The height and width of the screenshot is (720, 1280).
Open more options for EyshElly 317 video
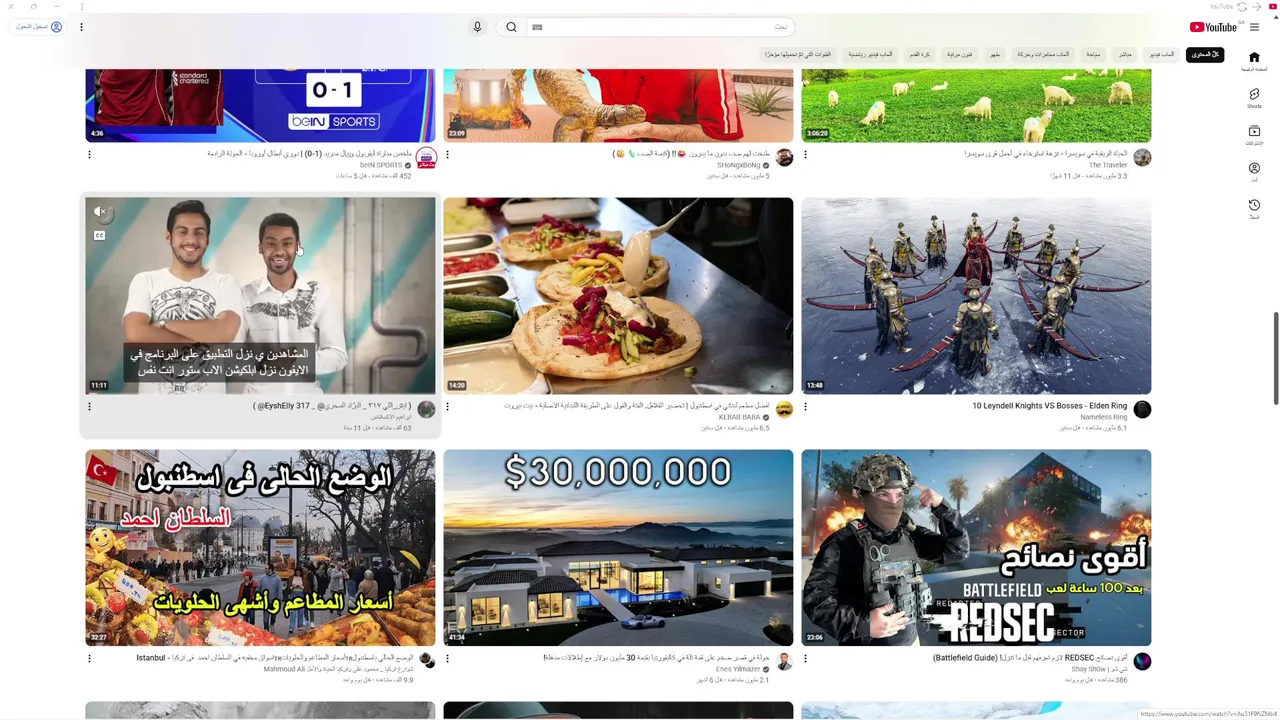click(x=89, y=406)
